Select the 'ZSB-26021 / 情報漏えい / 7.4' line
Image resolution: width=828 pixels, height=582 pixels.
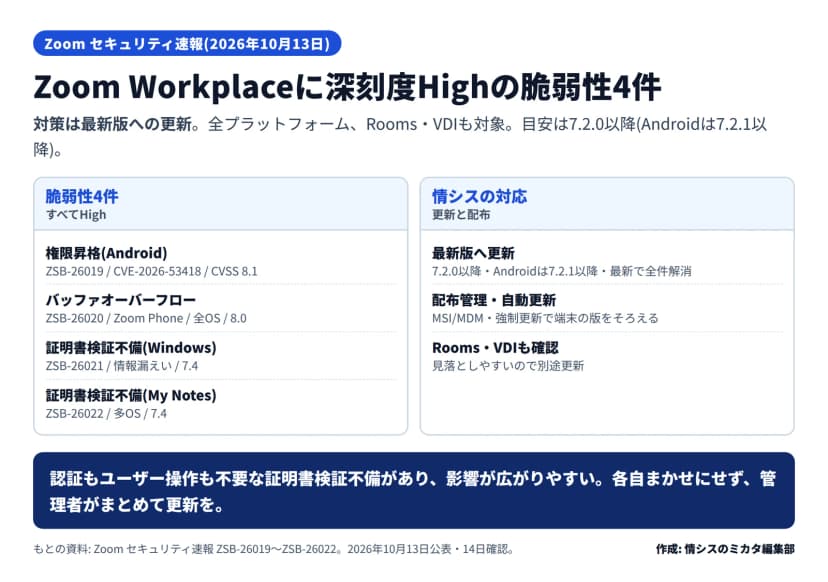(121, 366)
